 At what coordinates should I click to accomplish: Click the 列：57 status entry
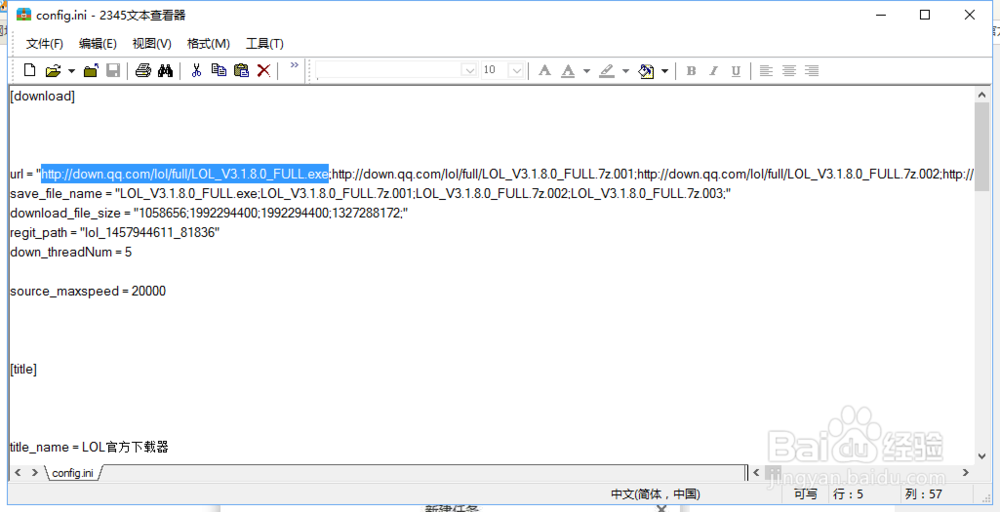(x=923, y=494)
